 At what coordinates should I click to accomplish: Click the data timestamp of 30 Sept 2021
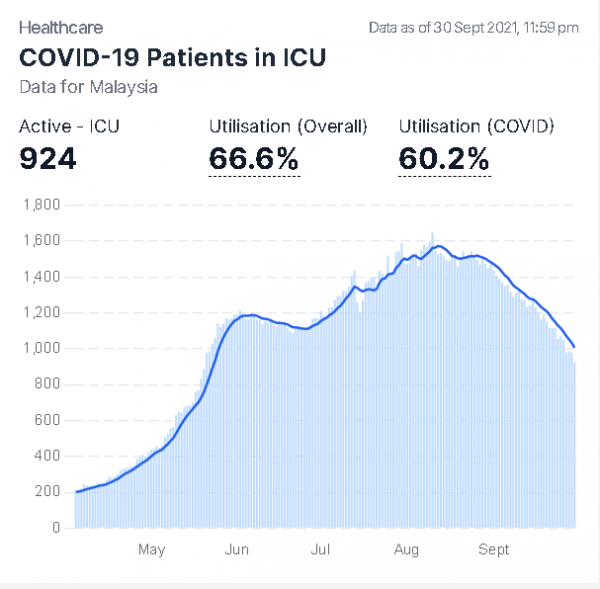(x=473, y=29)
